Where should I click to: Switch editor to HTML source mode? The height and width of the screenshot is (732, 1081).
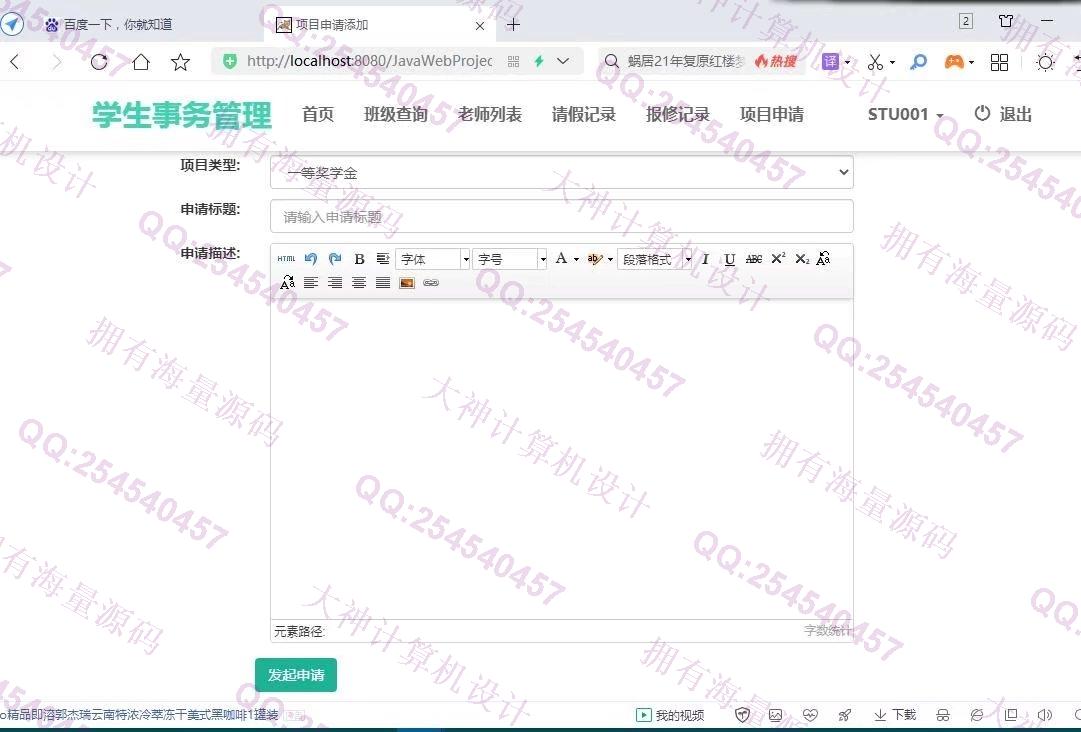[286, 259]
